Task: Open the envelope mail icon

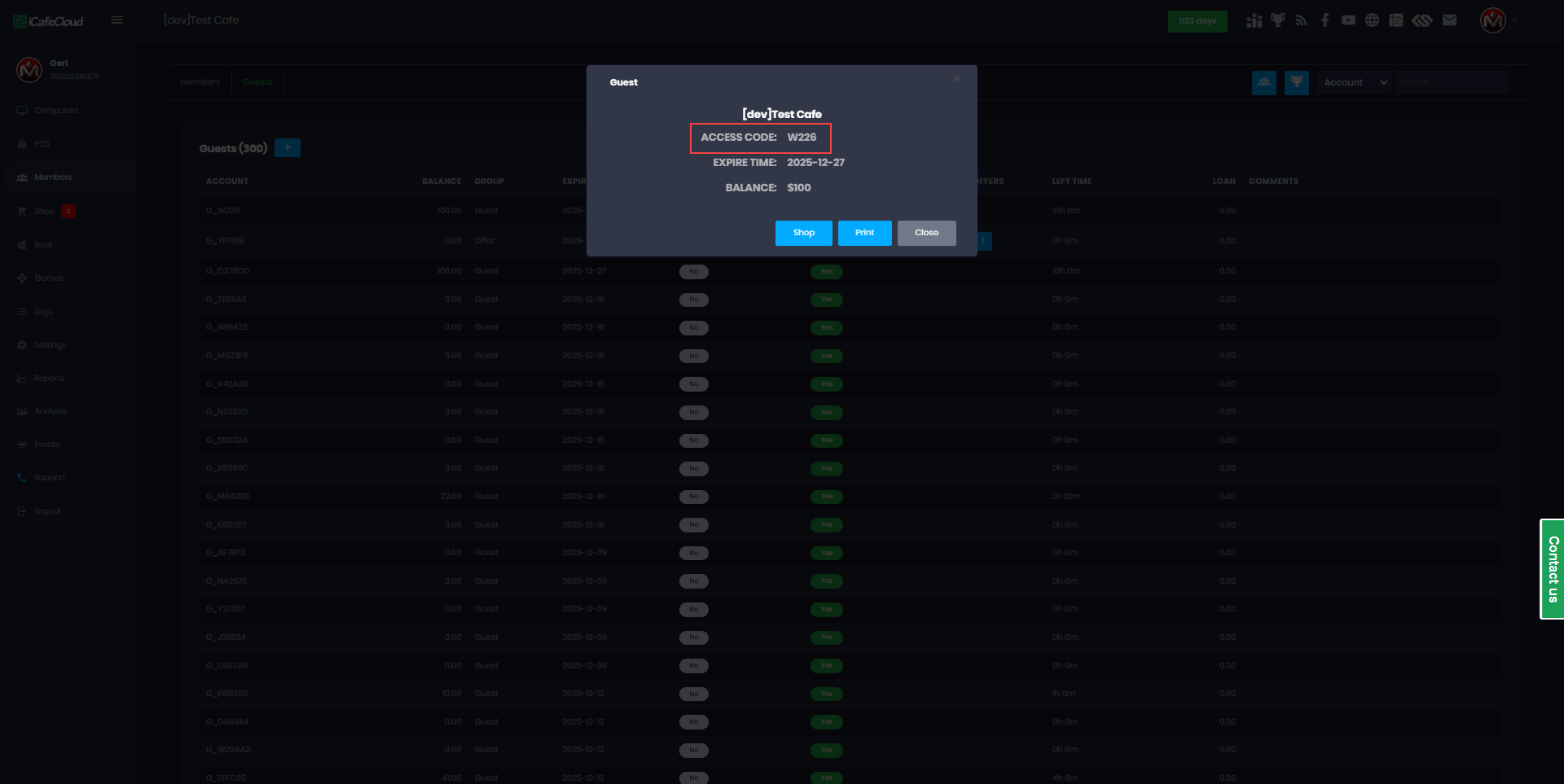Action: pos(1449,20)
